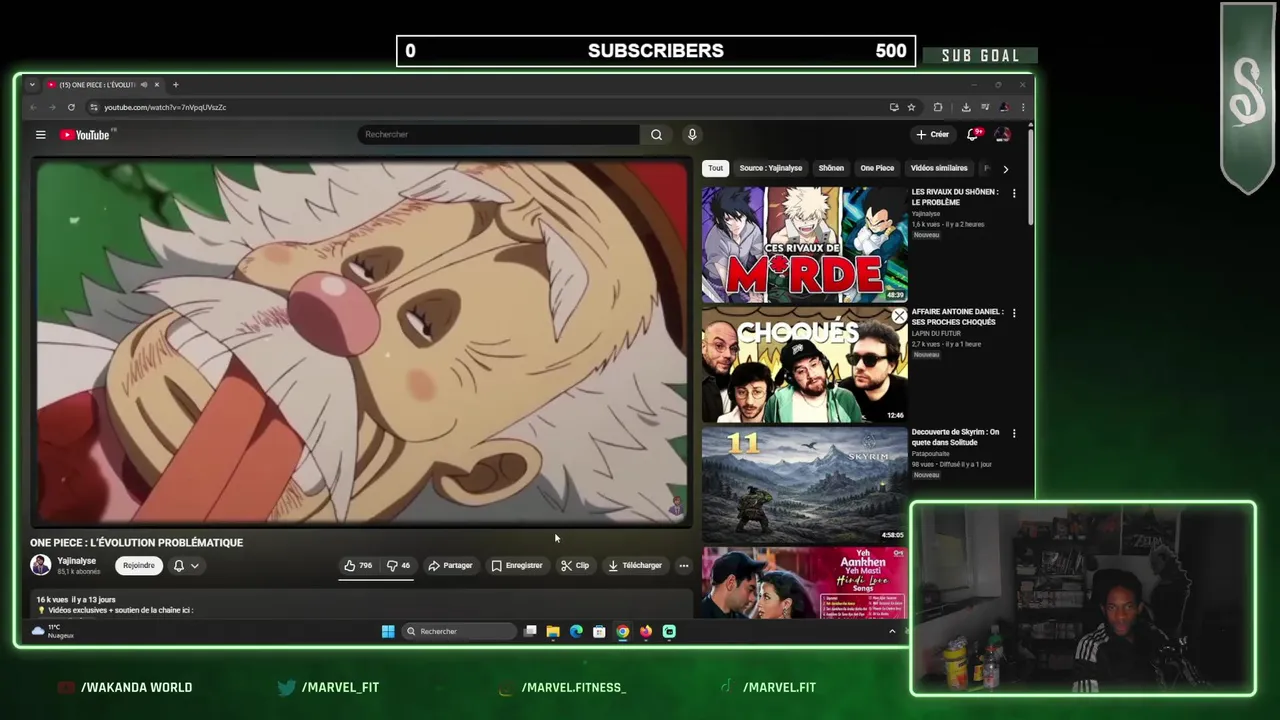Image resolution: width=1280 pixels, height=720 pixels.
Task: Open Yajinalyse channel name link
Action: pos(77,561)
